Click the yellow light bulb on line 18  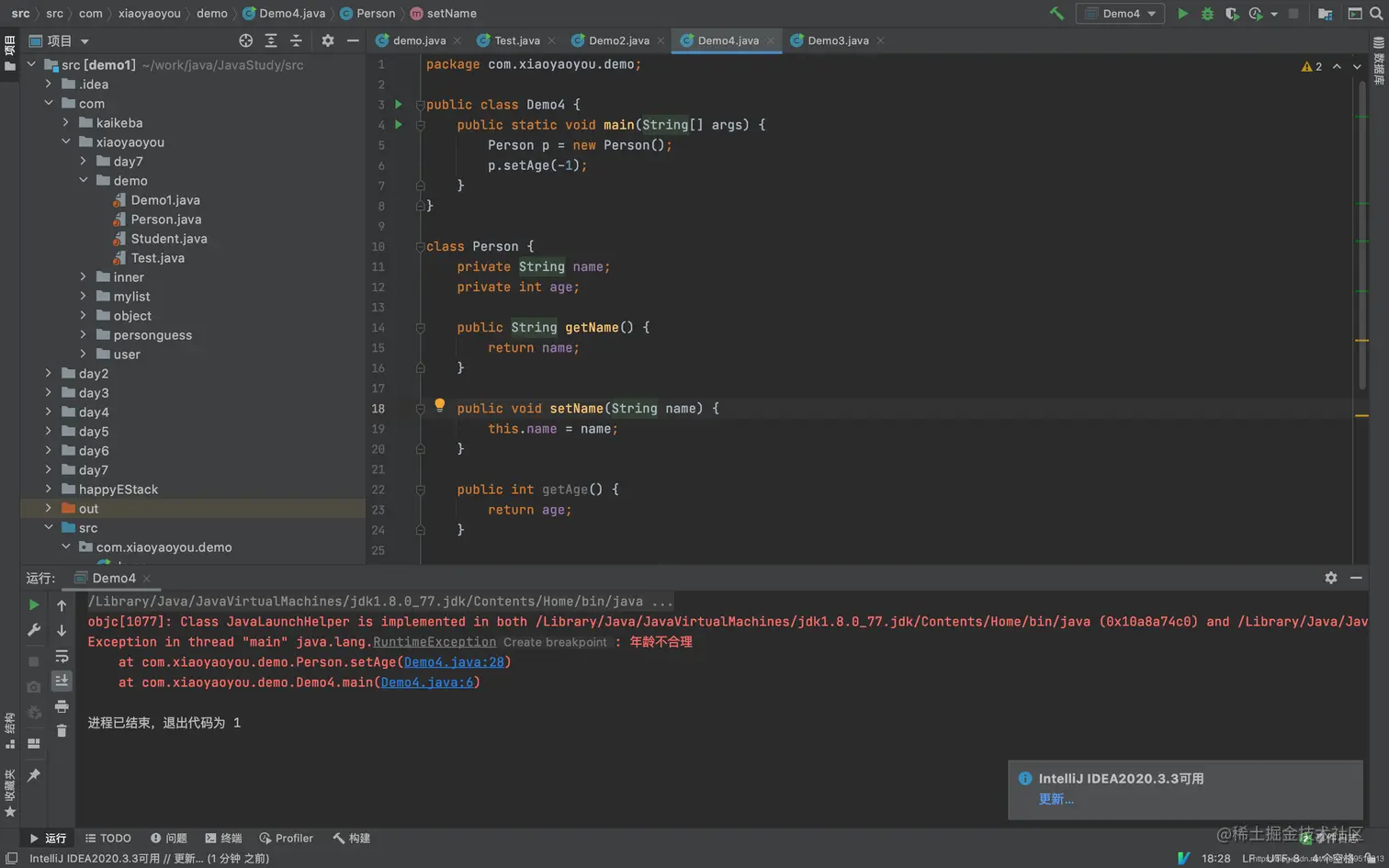439,405
